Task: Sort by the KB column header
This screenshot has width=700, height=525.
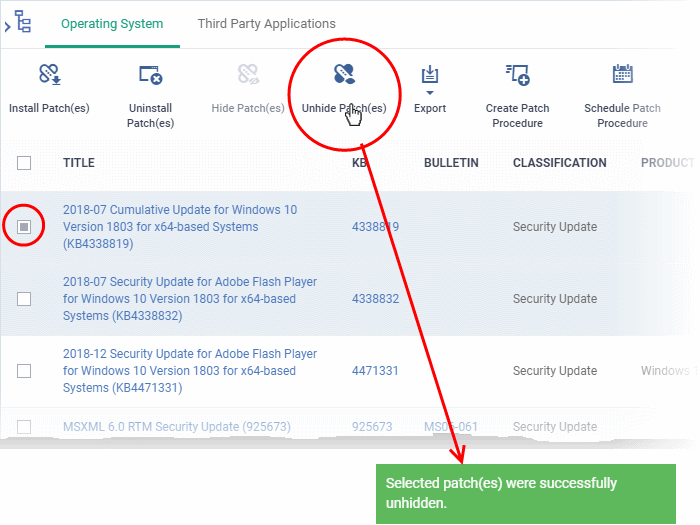Action: (359, 163)
